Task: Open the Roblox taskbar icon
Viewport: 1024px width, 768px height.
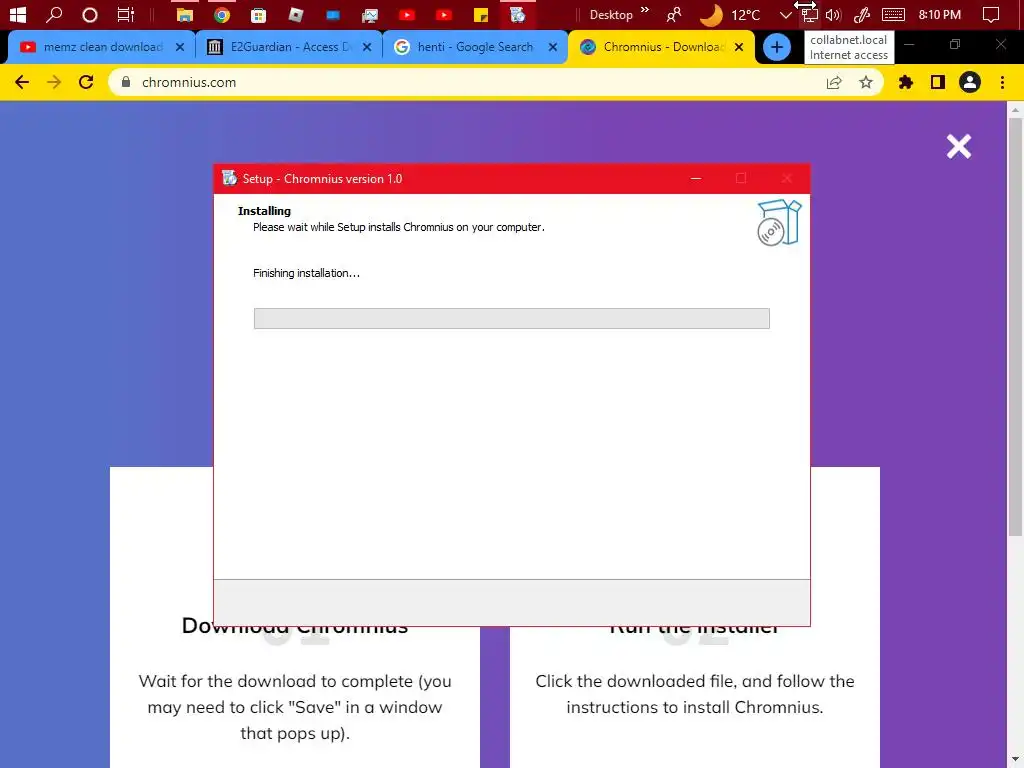Action: click(296, 14)
